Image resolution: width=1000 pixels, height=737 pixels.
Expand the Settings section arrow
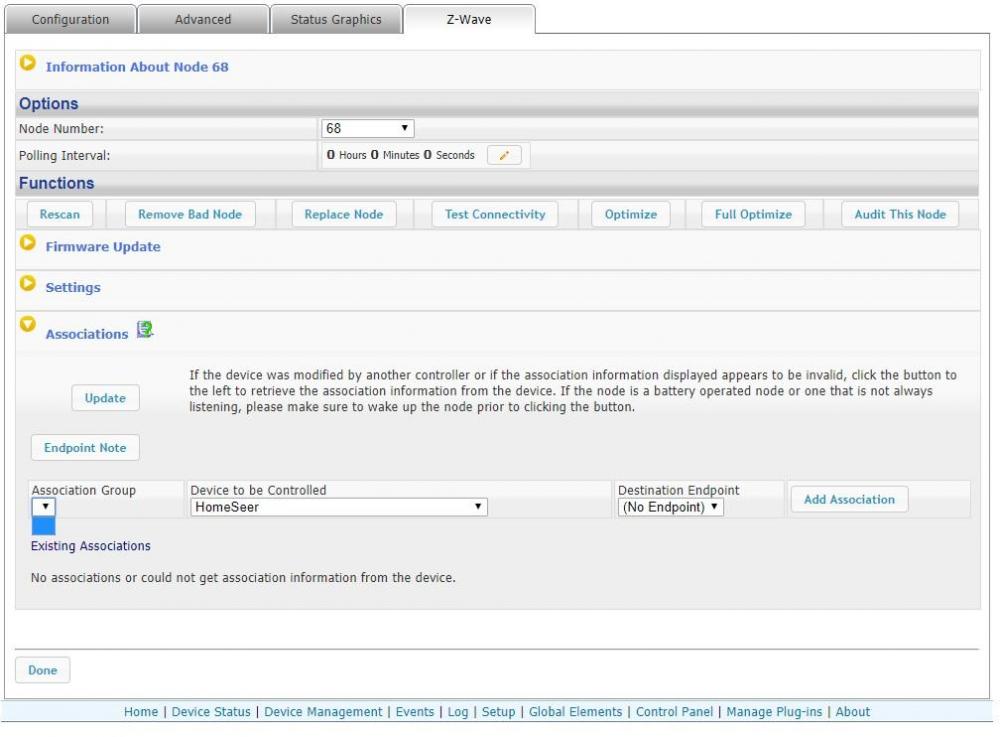pyautogui.click(x=28, y=285)
